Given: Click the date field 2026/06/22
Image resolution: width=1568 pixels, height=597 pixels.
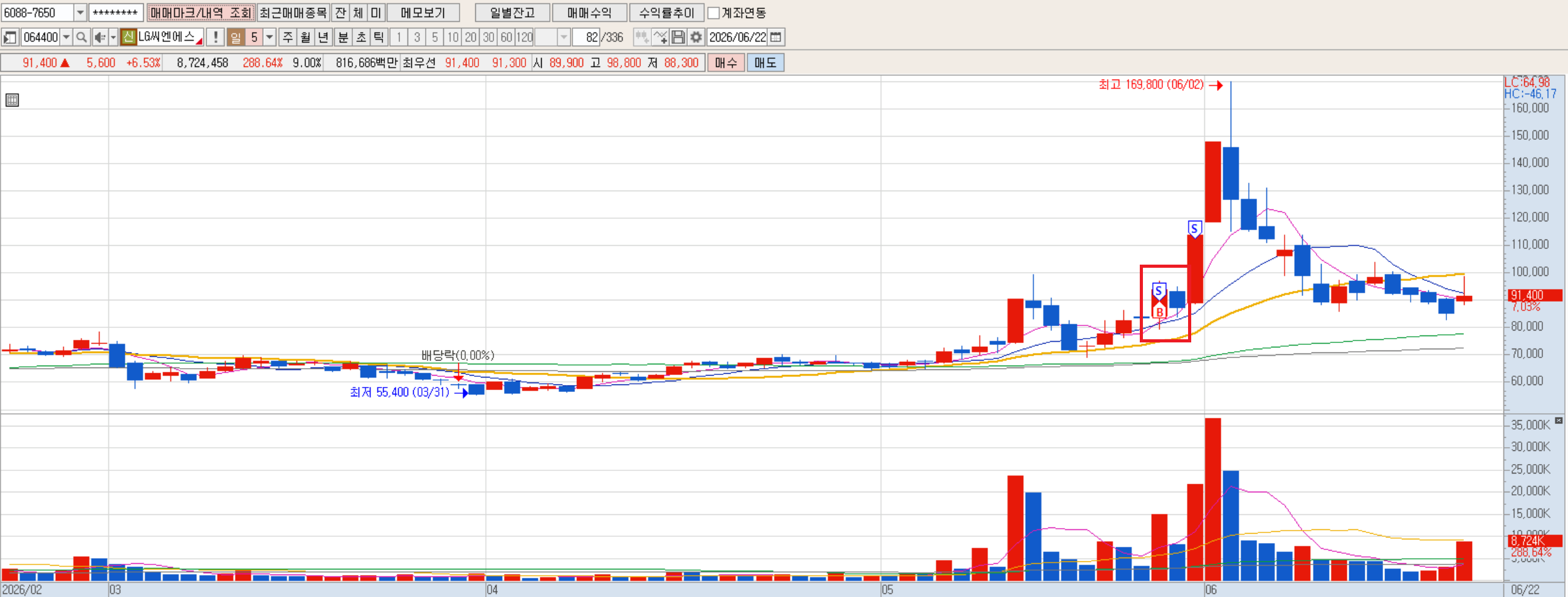Looking at the screenshot, I should pyautogui.click(x=738, y=38).
